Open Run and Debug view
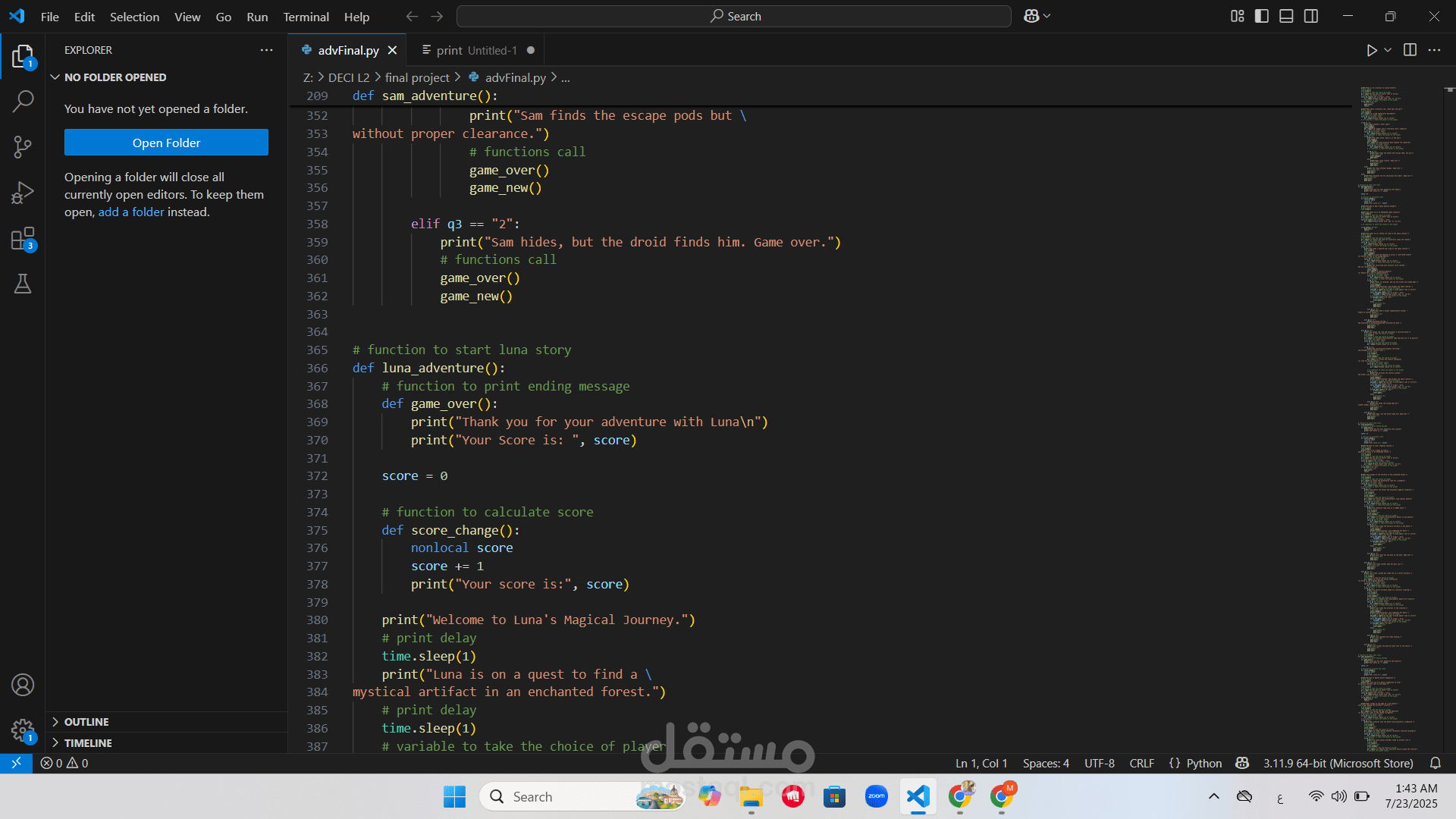The width and height of the screenshot is (1456, 819). click(x=23, y=193)
